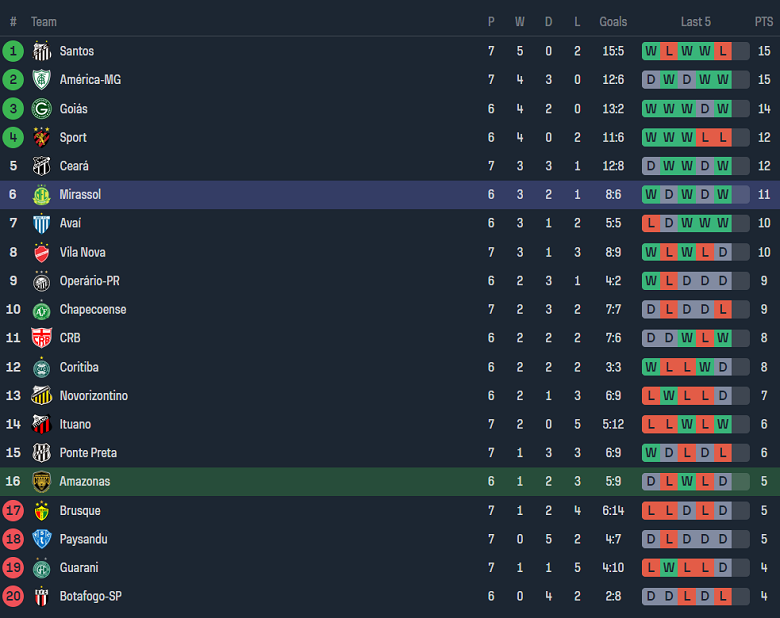Click Santos' most recent loss badge

[723, 51]
